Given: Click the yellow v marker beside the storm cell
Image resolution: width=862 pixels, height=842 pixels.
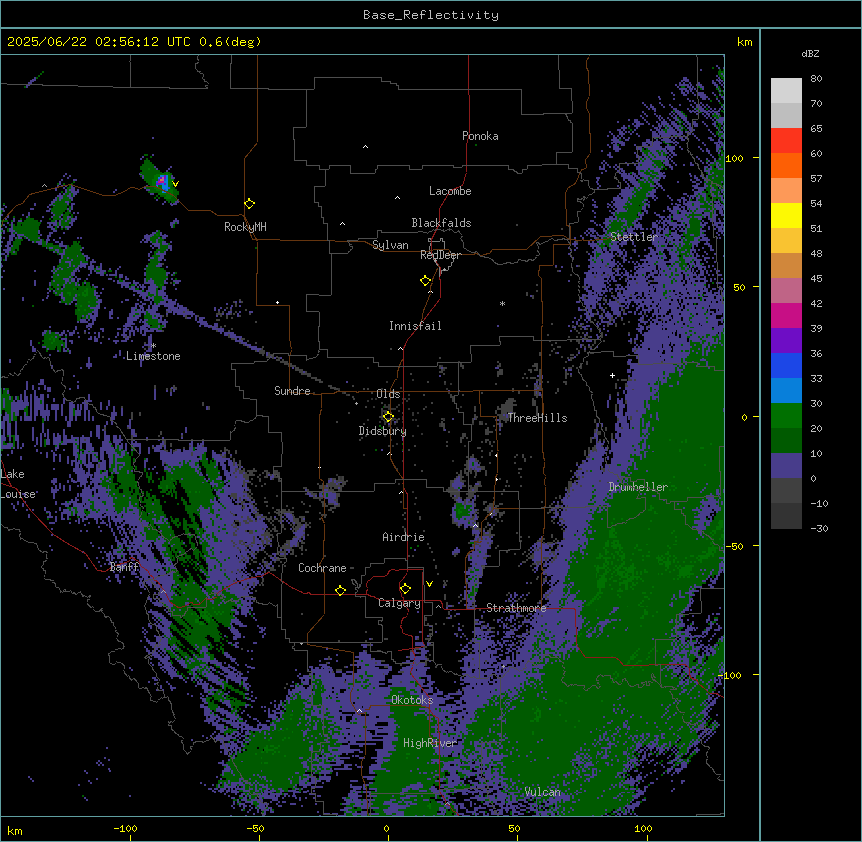Looking at the screenshot, I should tap(175, 184).
